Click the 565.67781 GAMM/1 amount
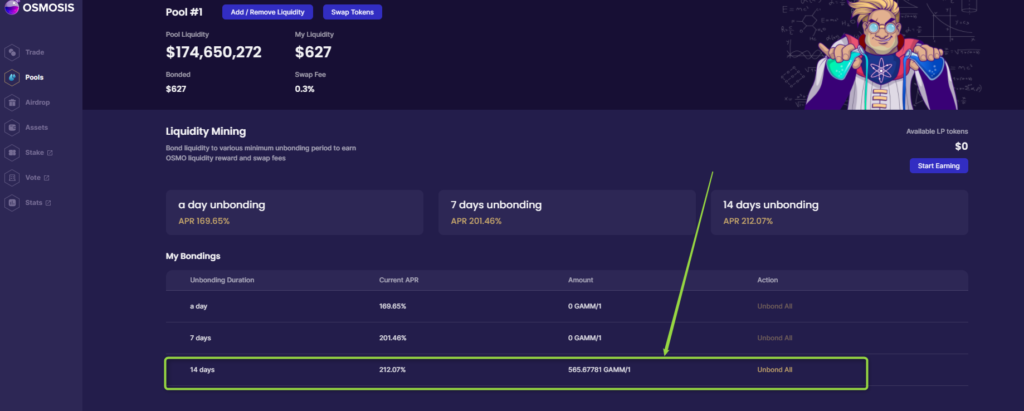Image resolution: width=1024 pixels, height=411 pixels. [600, 370]
